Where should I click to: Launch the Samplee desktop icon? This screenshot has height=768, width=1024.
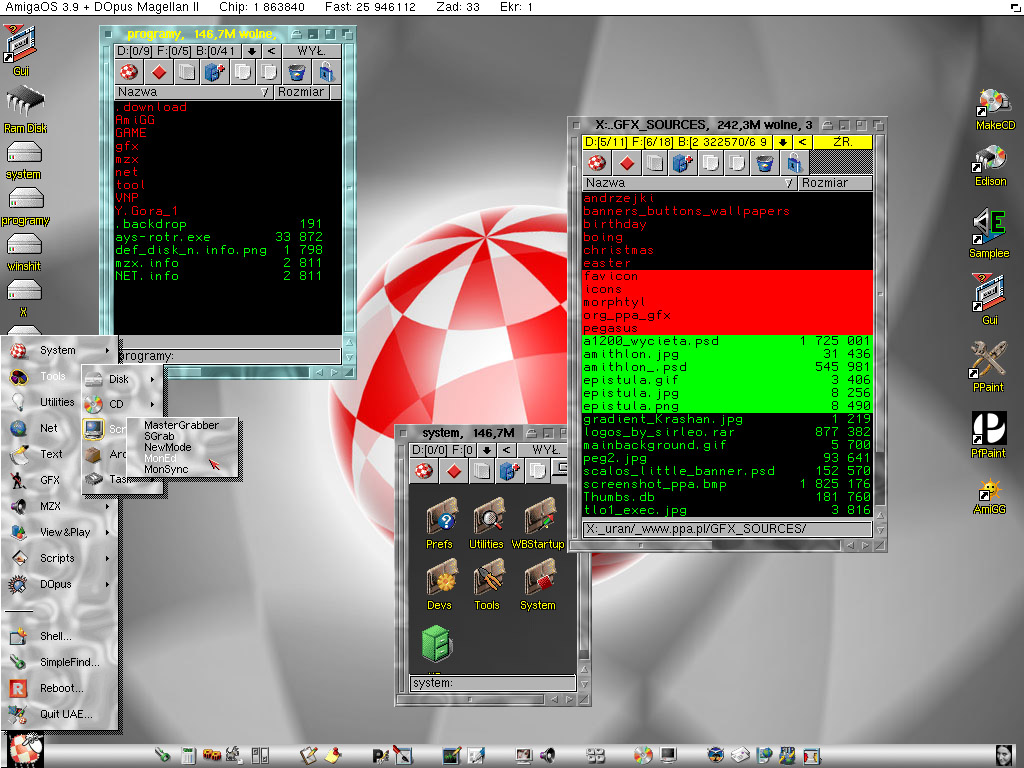pyautogui.click(x=989, y=234)
